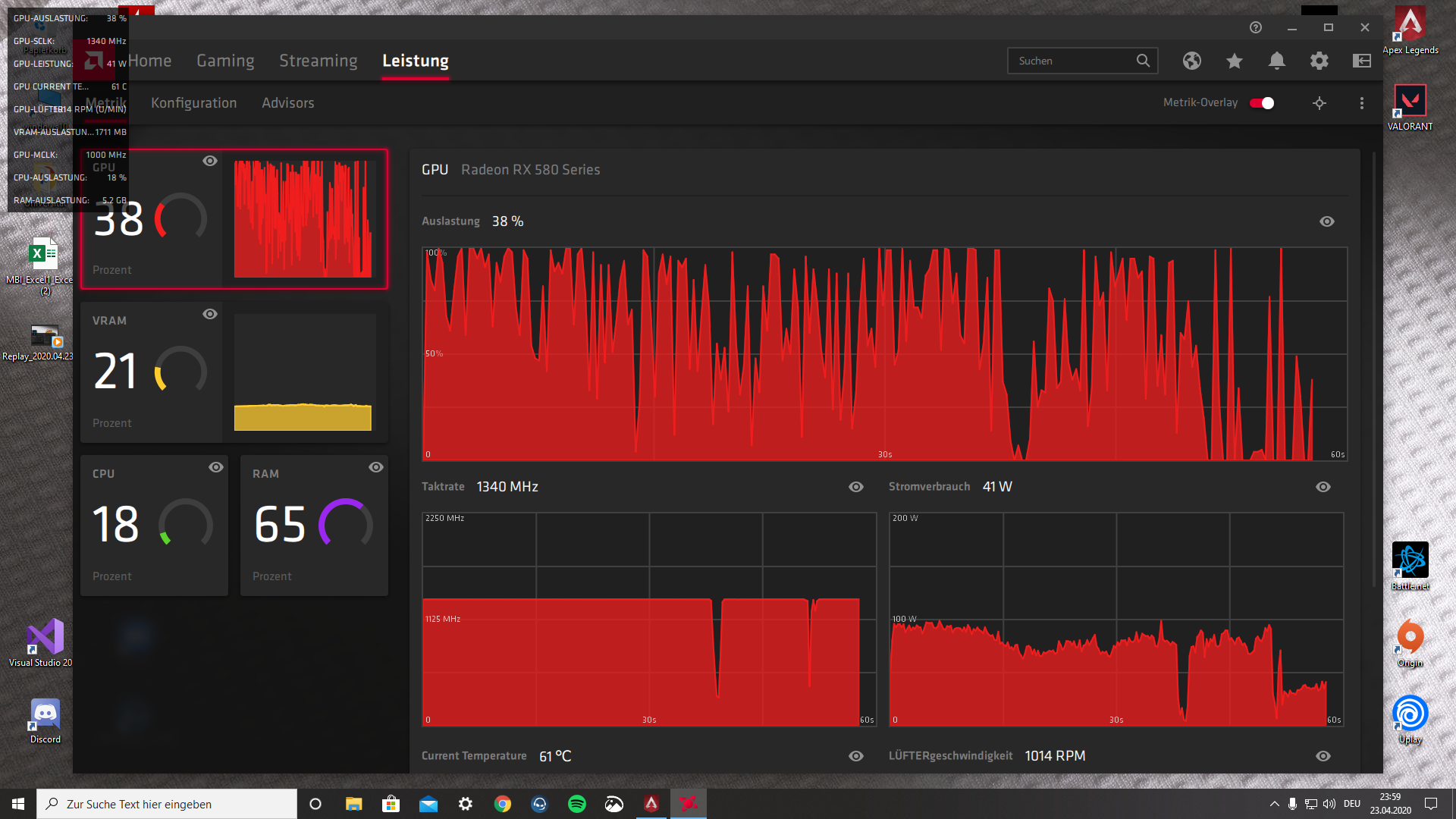Screen dimensions: 1456x819
Task: Toggle visibility eye for GPU Auslastung
Action: (x=1326, y=221)
